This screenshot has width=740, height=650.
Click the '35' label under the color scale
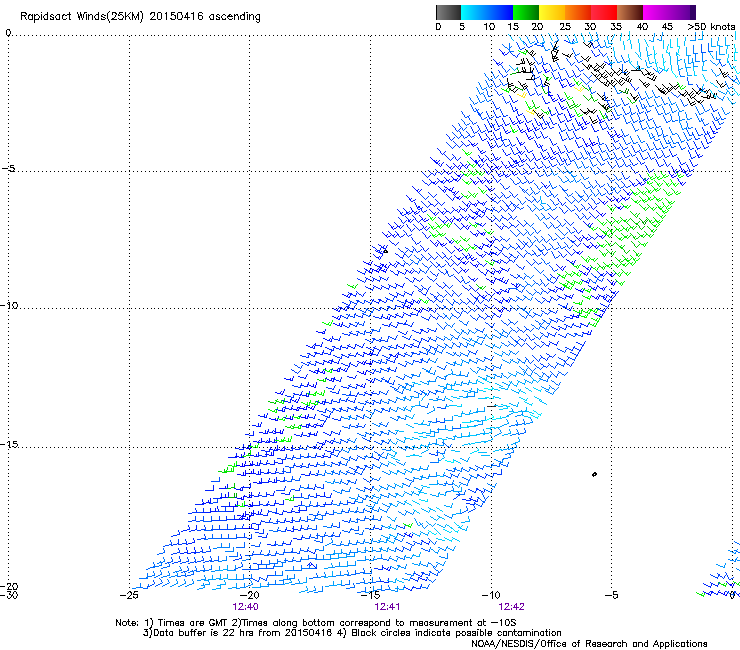[x=616, y=27]
